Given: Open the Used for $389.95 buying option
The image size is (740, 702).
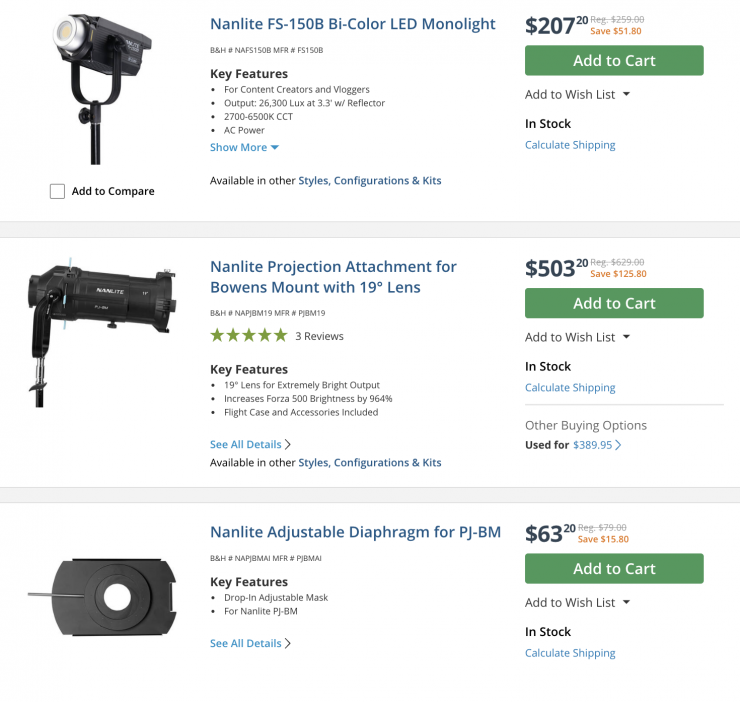Looking at the screenshot, I should pos(596,445).
